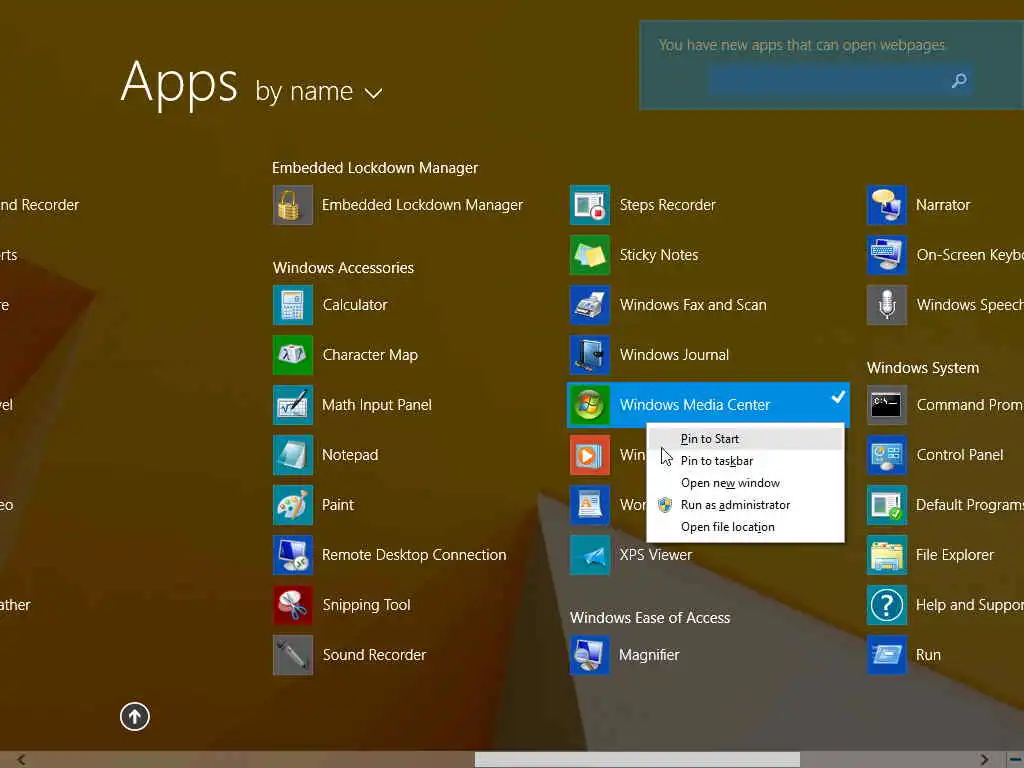Click the Windows System group header
Viewport: 1024px width, 768px height.
coord(923,368)
